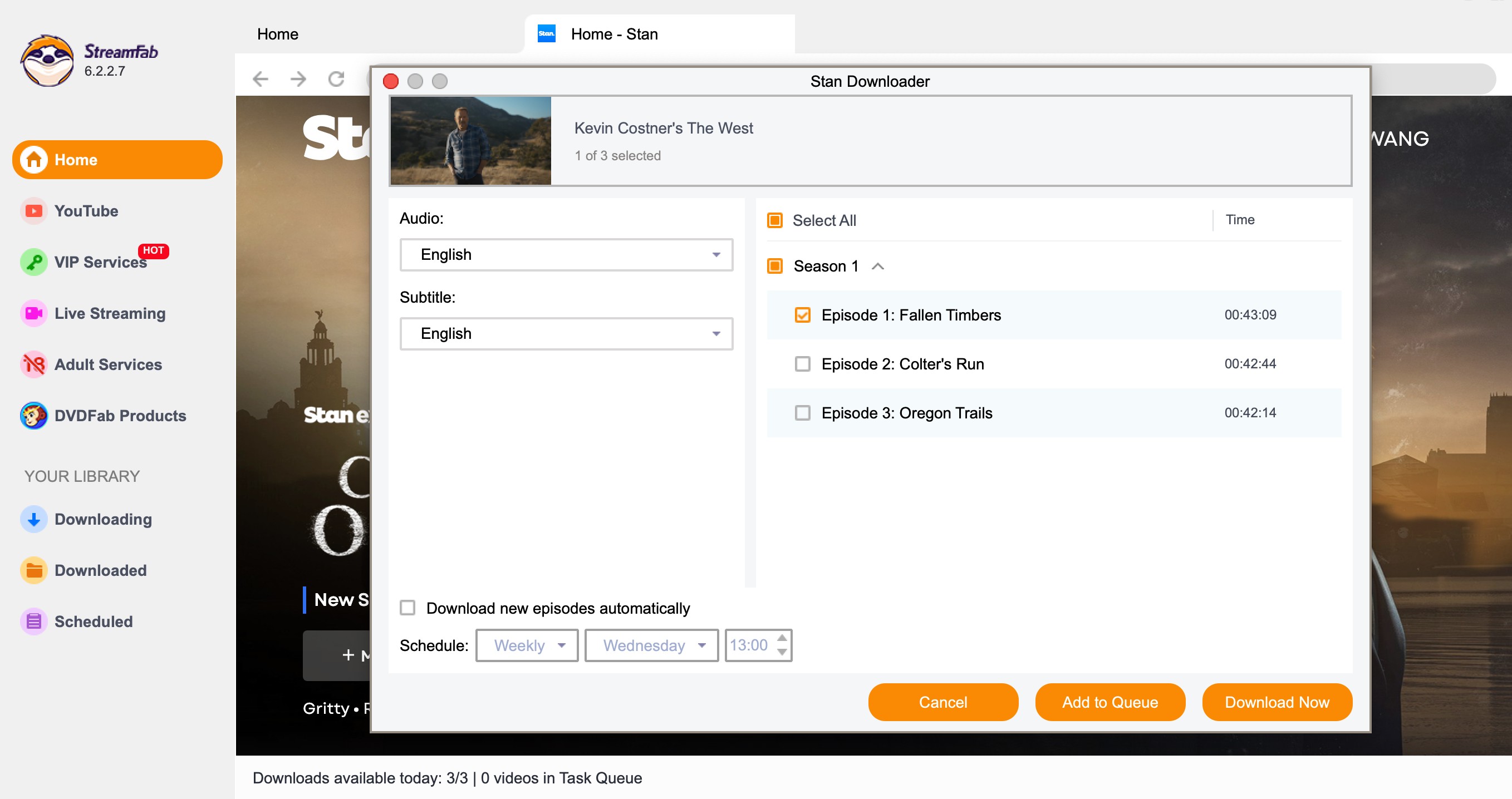Click the Time column header

(x=1240, y=220)
